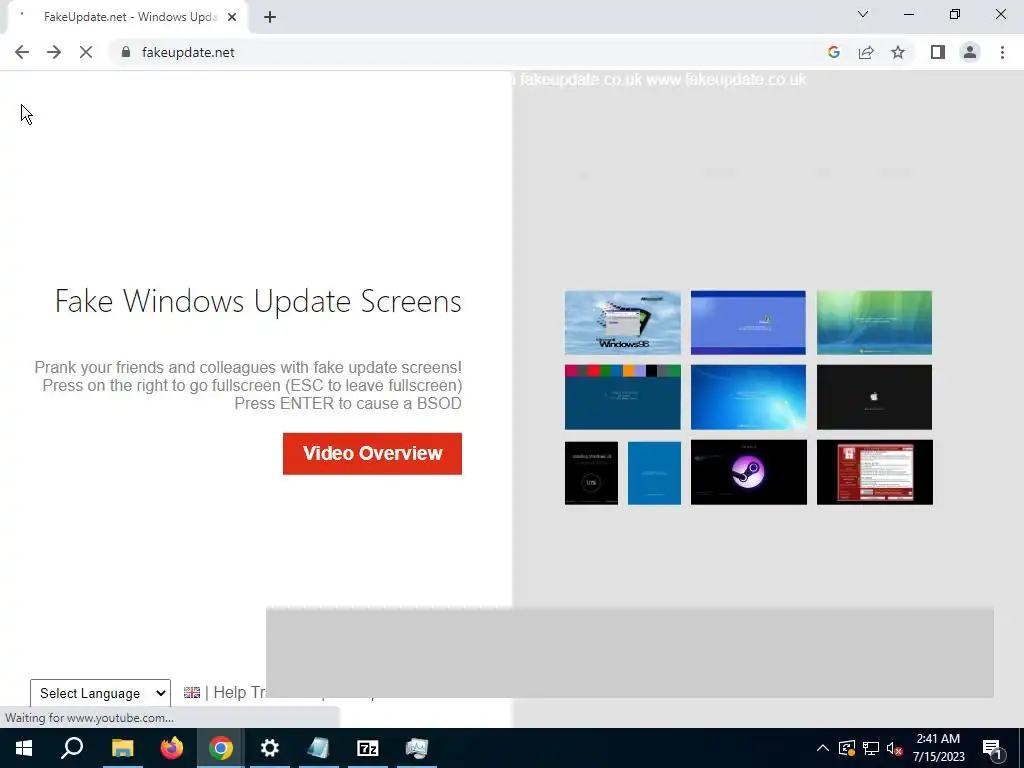Choose the red ransomware screen thumbnail

tap(875, 472)
